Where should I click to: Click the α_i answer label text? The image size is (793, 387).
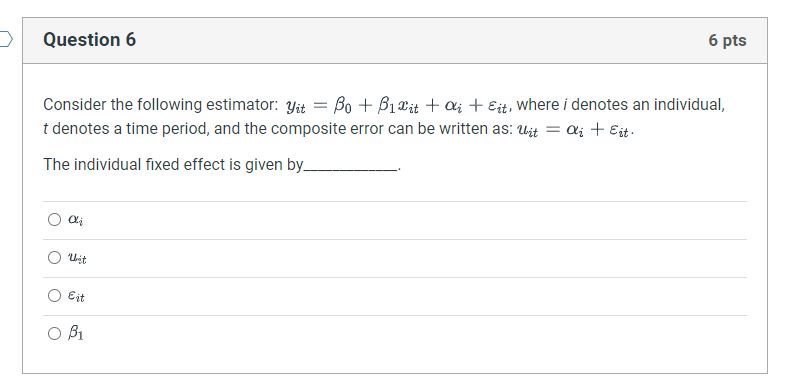click(x=75, y=220)
